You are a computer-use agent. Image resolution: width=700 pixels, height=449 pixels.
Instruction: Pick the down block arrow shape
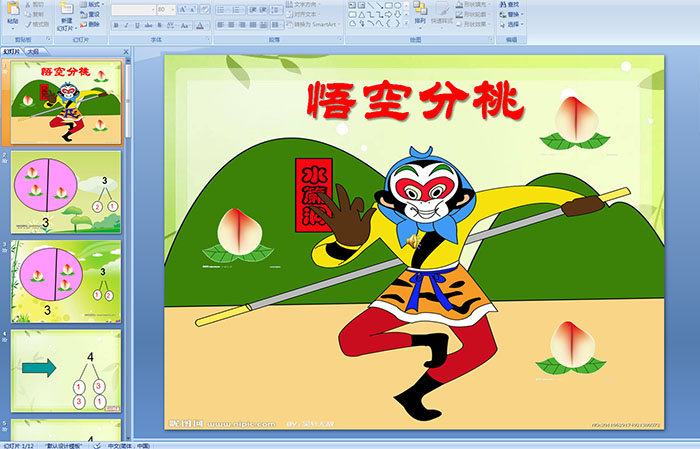pyautogui.click(x=397, y=14)
